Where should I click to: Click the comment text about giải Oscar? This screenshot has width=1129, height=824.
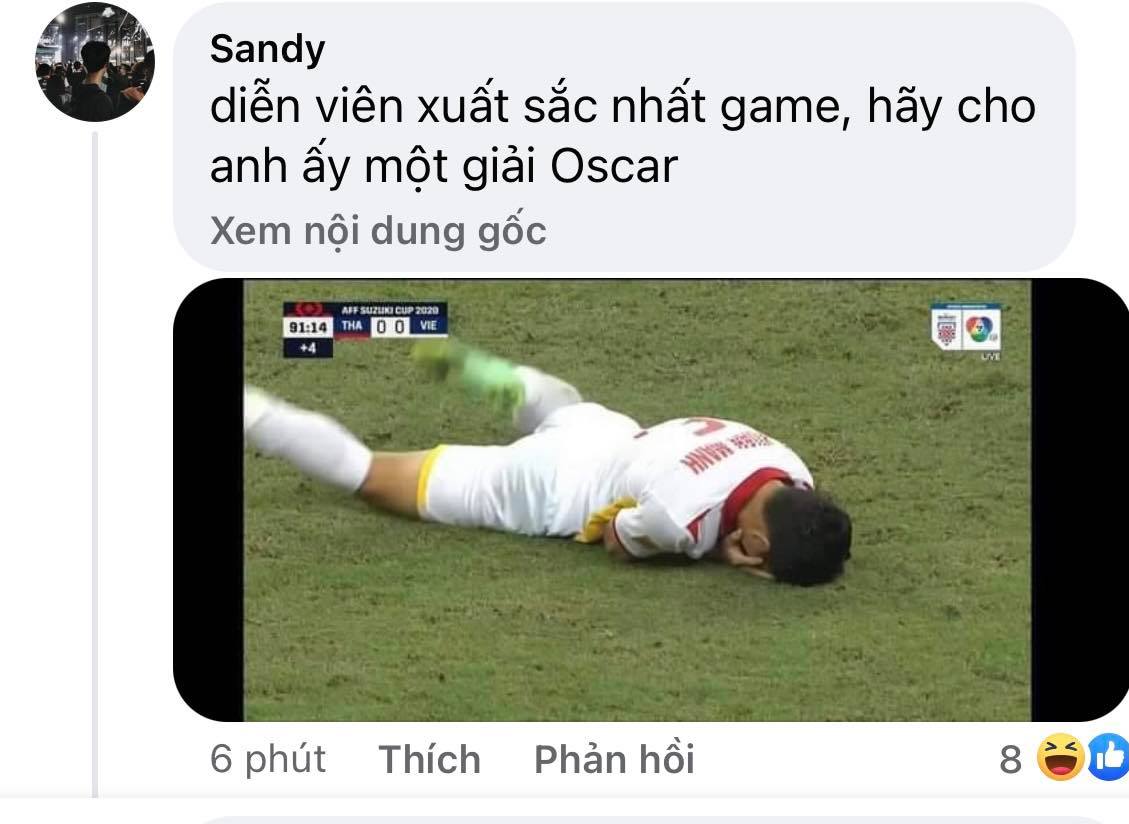click(623, 136)
